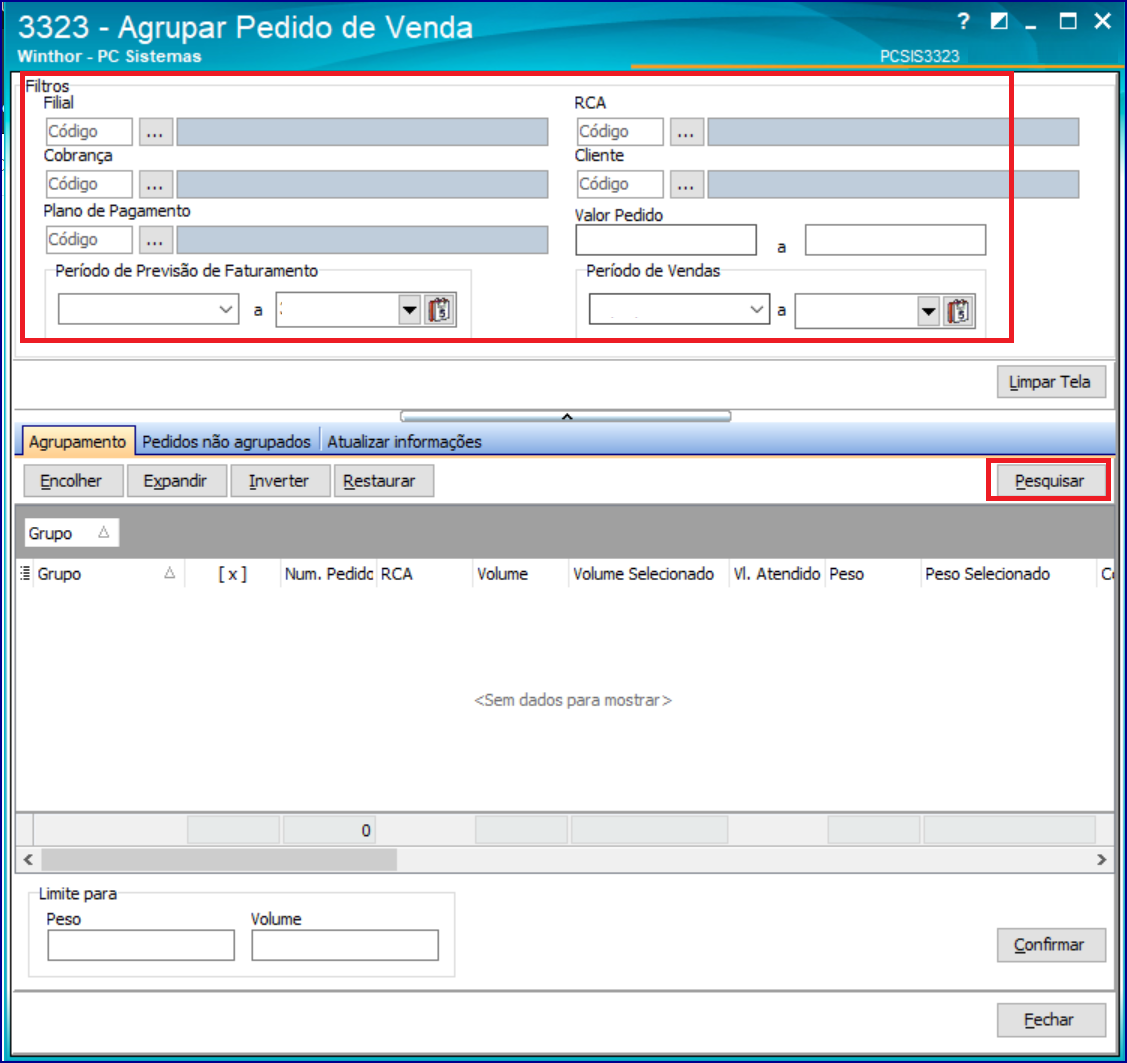Click sort arrow in Grupo grouping chip
This screenshot has width=1127, height=1063.
[104, 533]
